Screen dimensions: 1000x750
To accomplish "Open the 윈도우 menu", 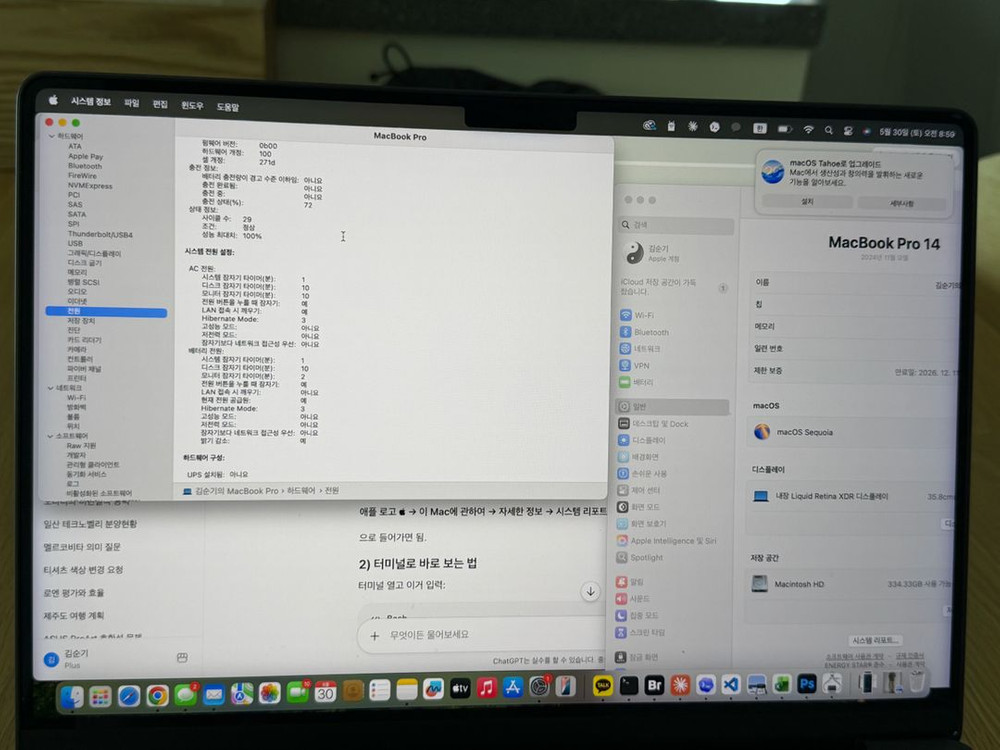I will (192, 105).
